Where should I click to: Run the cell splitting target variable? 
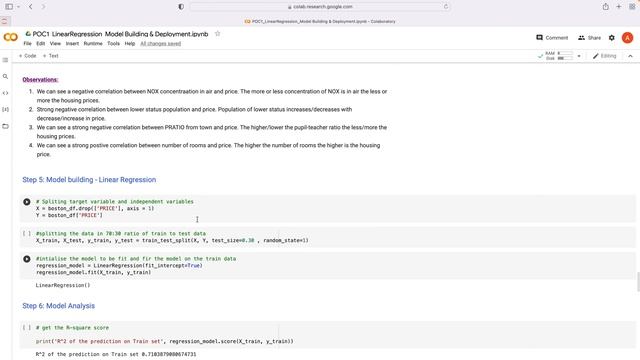pos(27,202)
